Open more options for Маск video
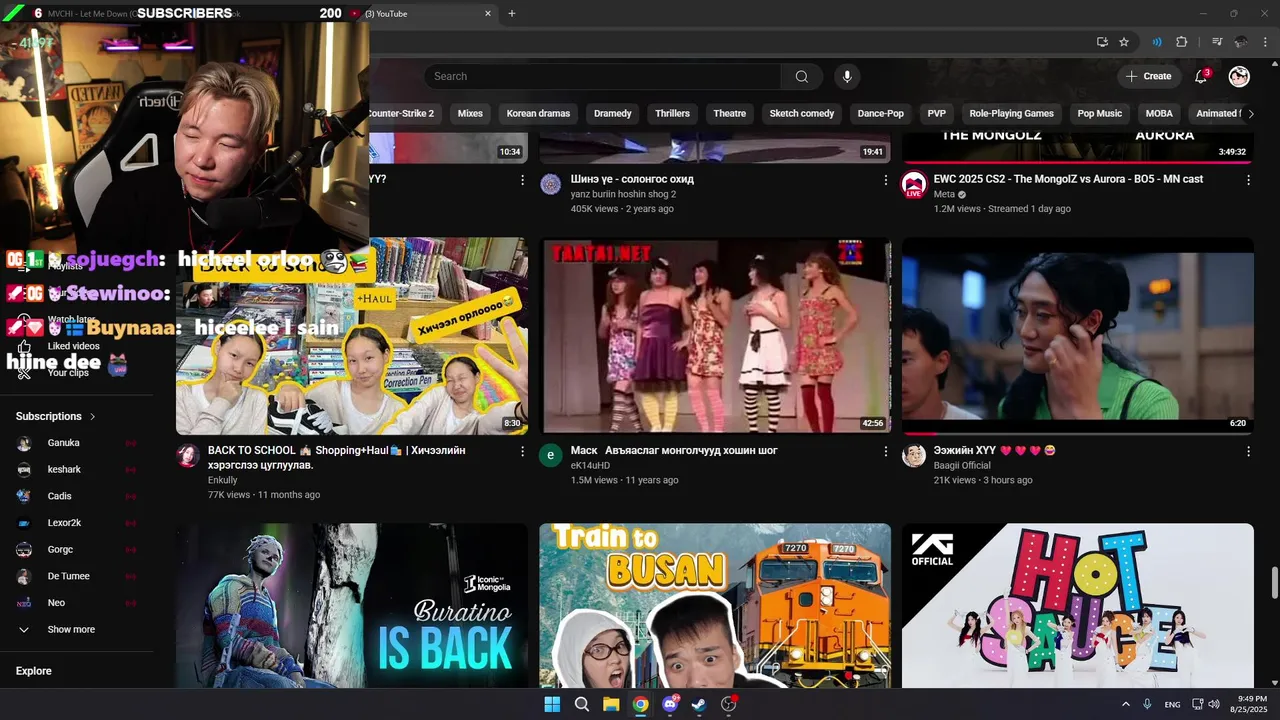The width and height of the screenshot is (1280, 720). click(885, 451)
